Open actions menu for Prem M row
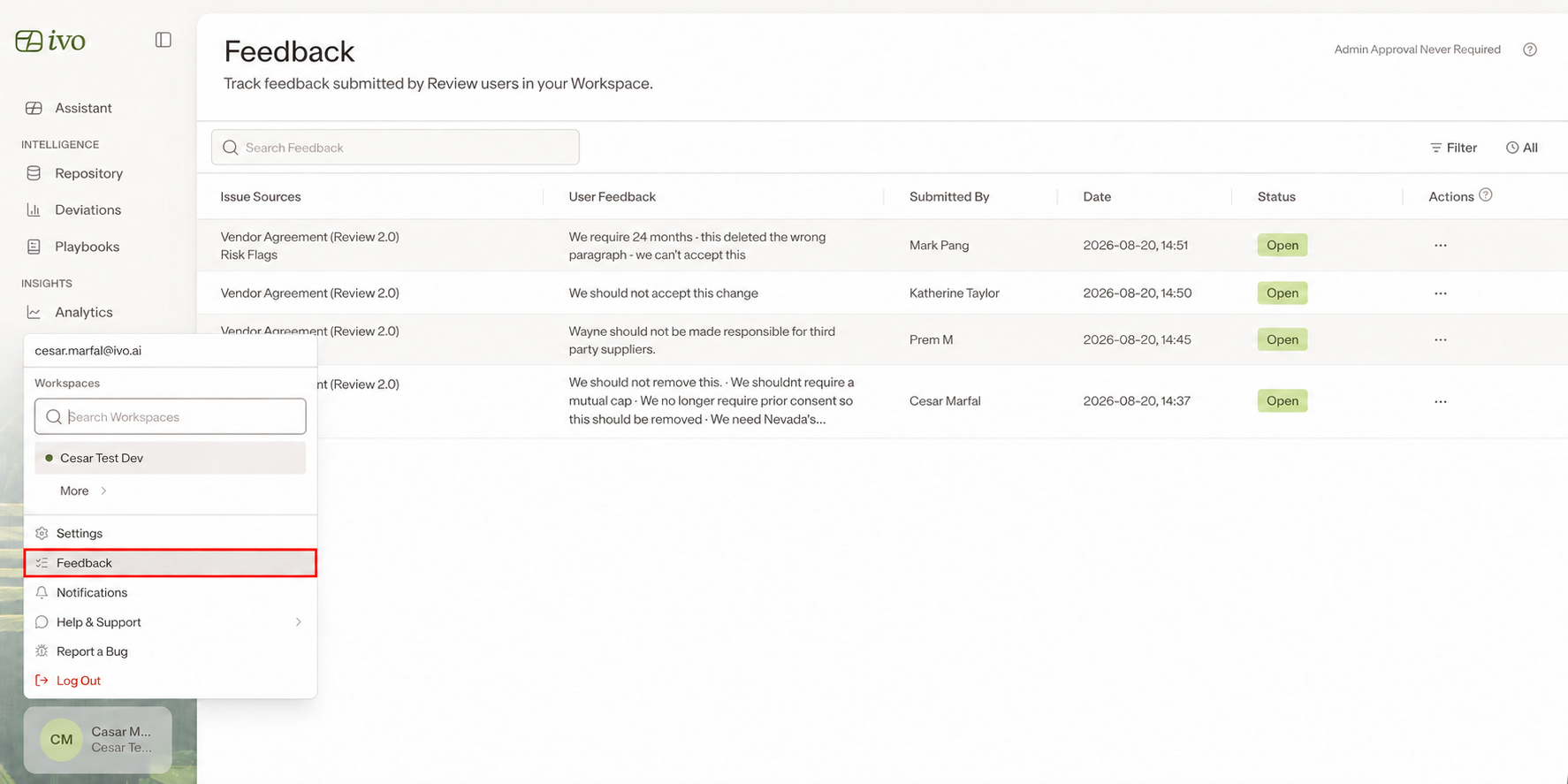Image resolution: width=1568 pixels, height=784 pixels. click(x=1441, y=340)
